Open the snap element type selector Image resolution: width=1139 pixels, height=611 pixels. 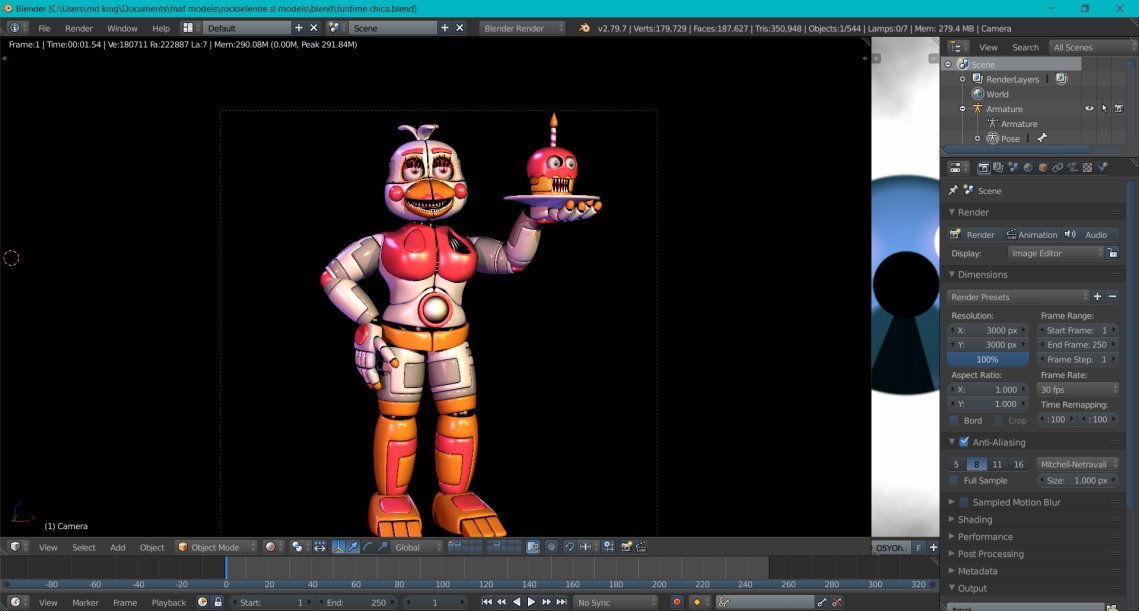(x=587, y=547)
